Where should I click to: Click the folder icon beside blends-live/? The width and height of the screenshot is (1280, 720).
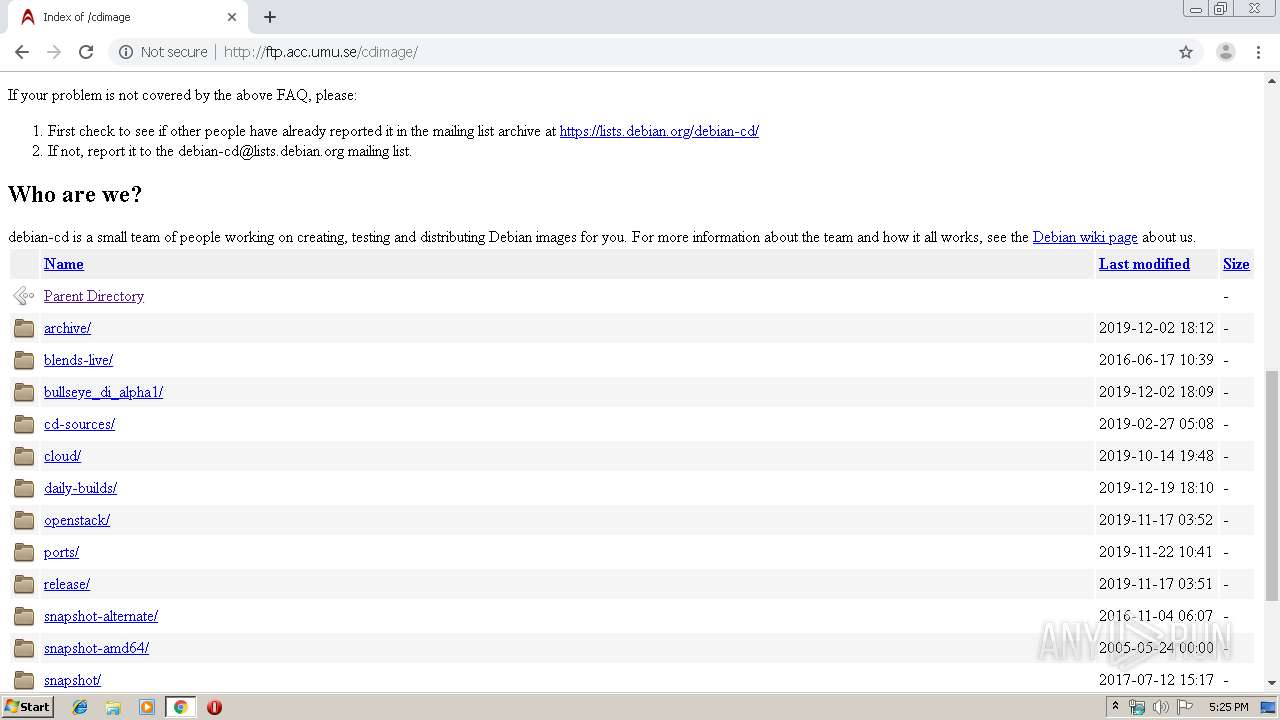(x=24, y=360)
